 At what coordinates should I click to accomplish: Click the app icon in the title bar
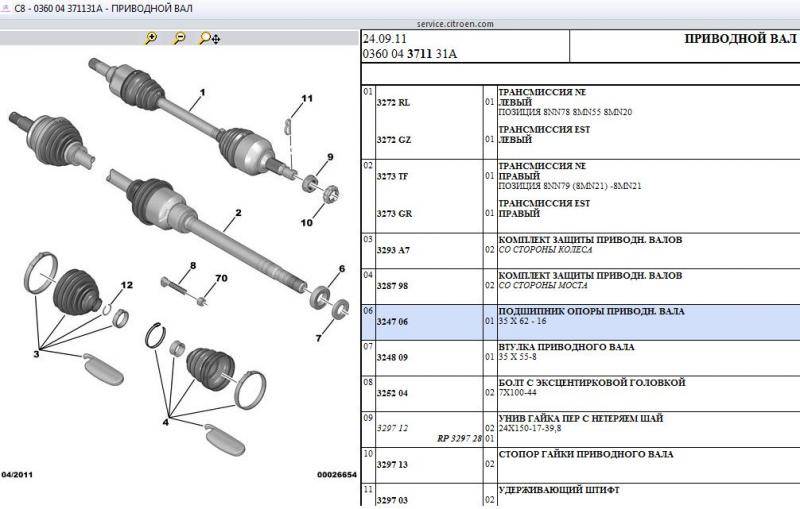8,8
